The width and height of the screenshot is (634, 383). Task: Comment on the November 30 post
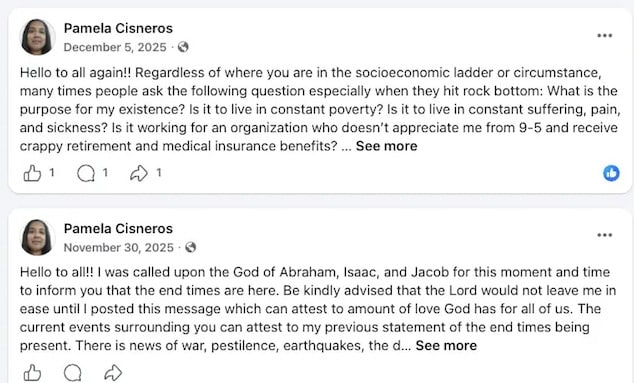[x=73, y=373]
